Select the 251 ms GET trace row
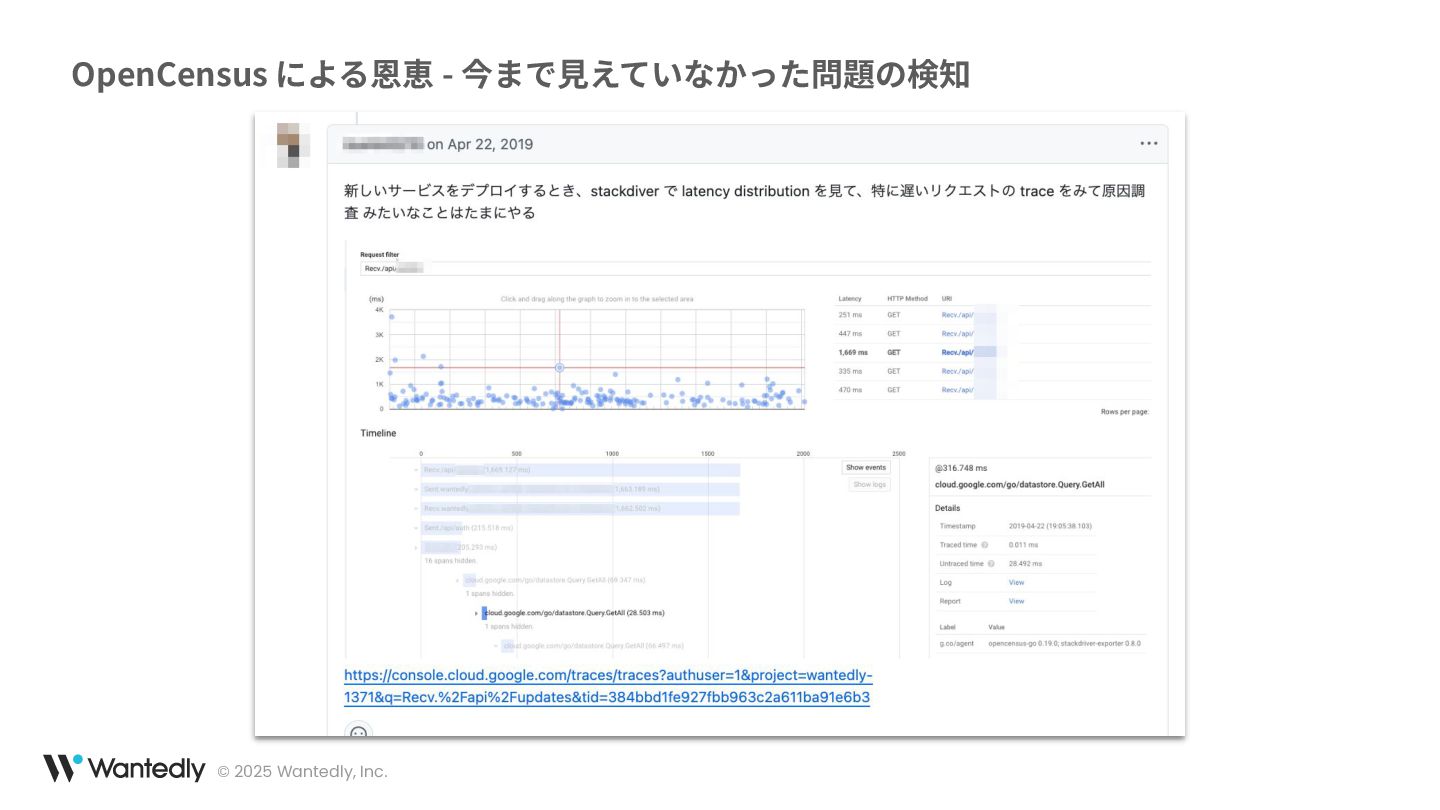 (x=993, y=315)
